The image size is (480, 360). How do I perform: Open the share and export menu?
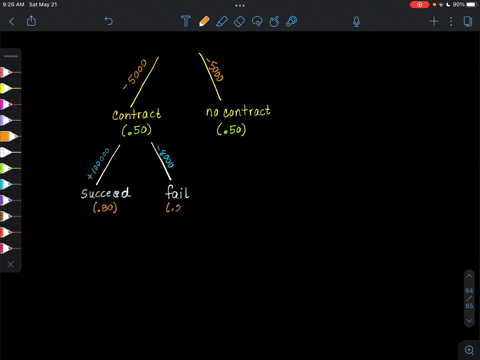(31, 21)
